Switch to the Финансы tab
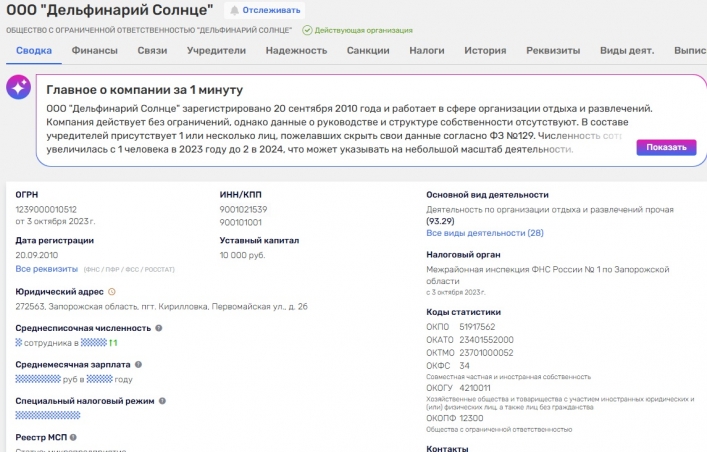 point(94,50)
